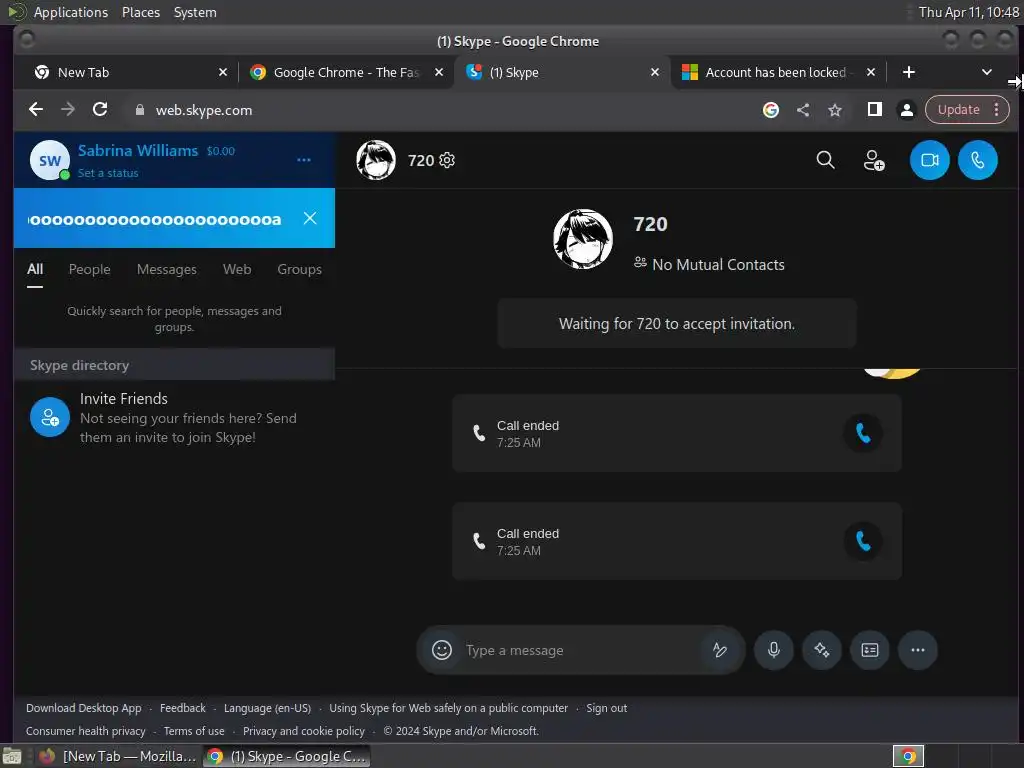Click the add people to group icon
This screenshot has height=768, width=1024.
[x=874, y=160]
